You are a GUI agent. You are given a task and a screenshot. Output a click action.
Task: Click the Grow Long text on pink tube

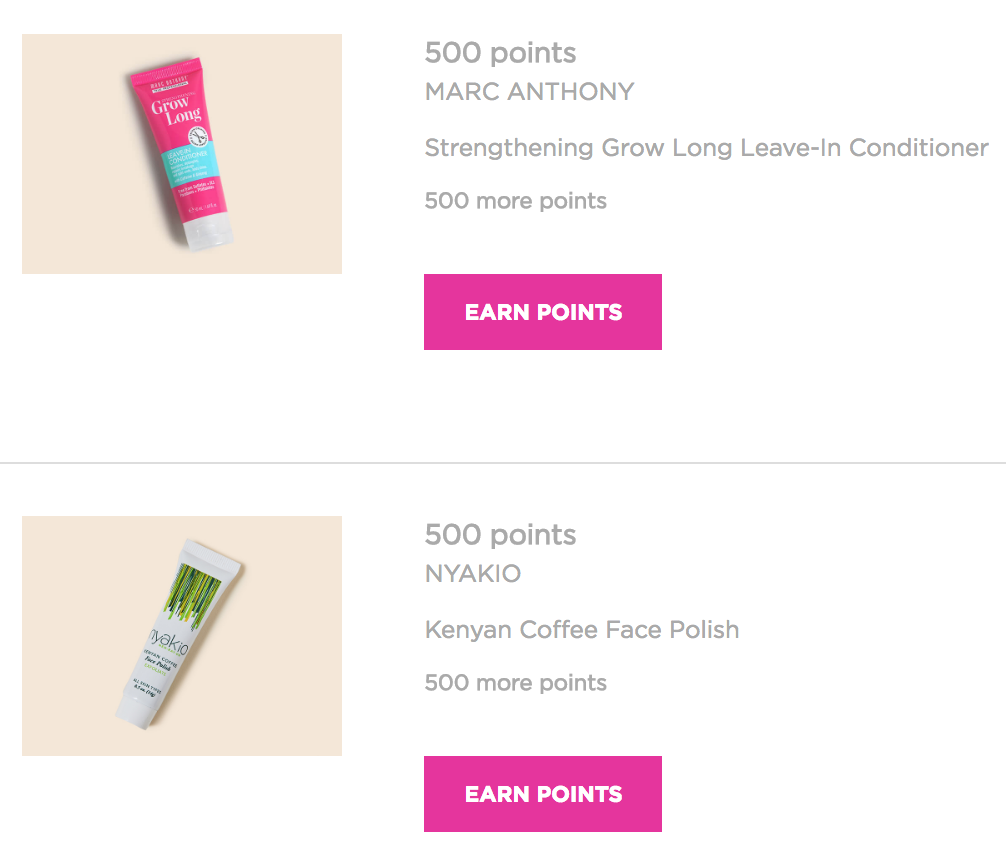click(x=176, y=110)
